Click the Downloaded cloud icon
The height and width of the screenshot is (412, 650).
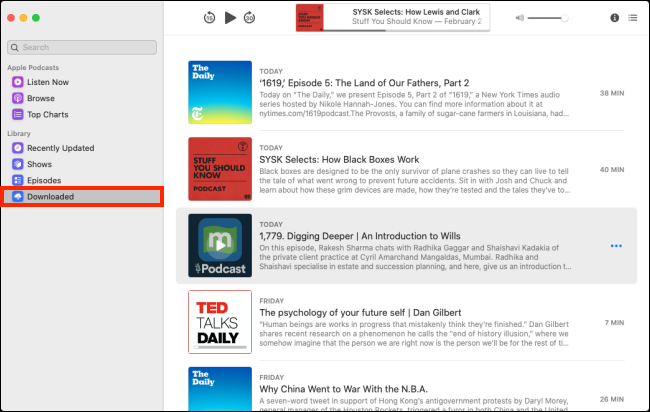tap(17, 196)
